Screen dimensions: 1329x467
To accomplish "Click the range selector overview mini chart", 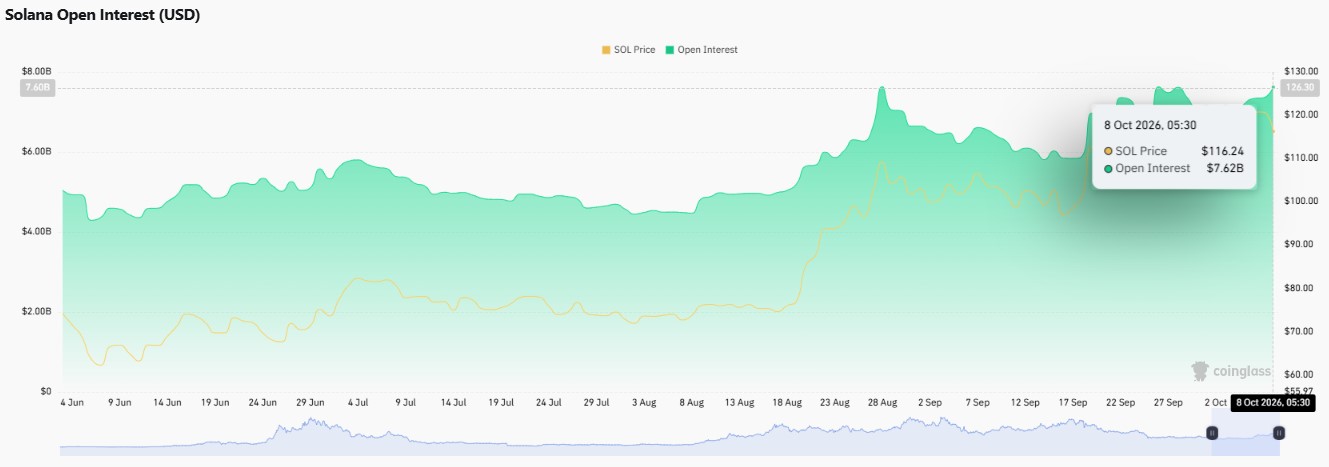I will [x=669, y=436].
